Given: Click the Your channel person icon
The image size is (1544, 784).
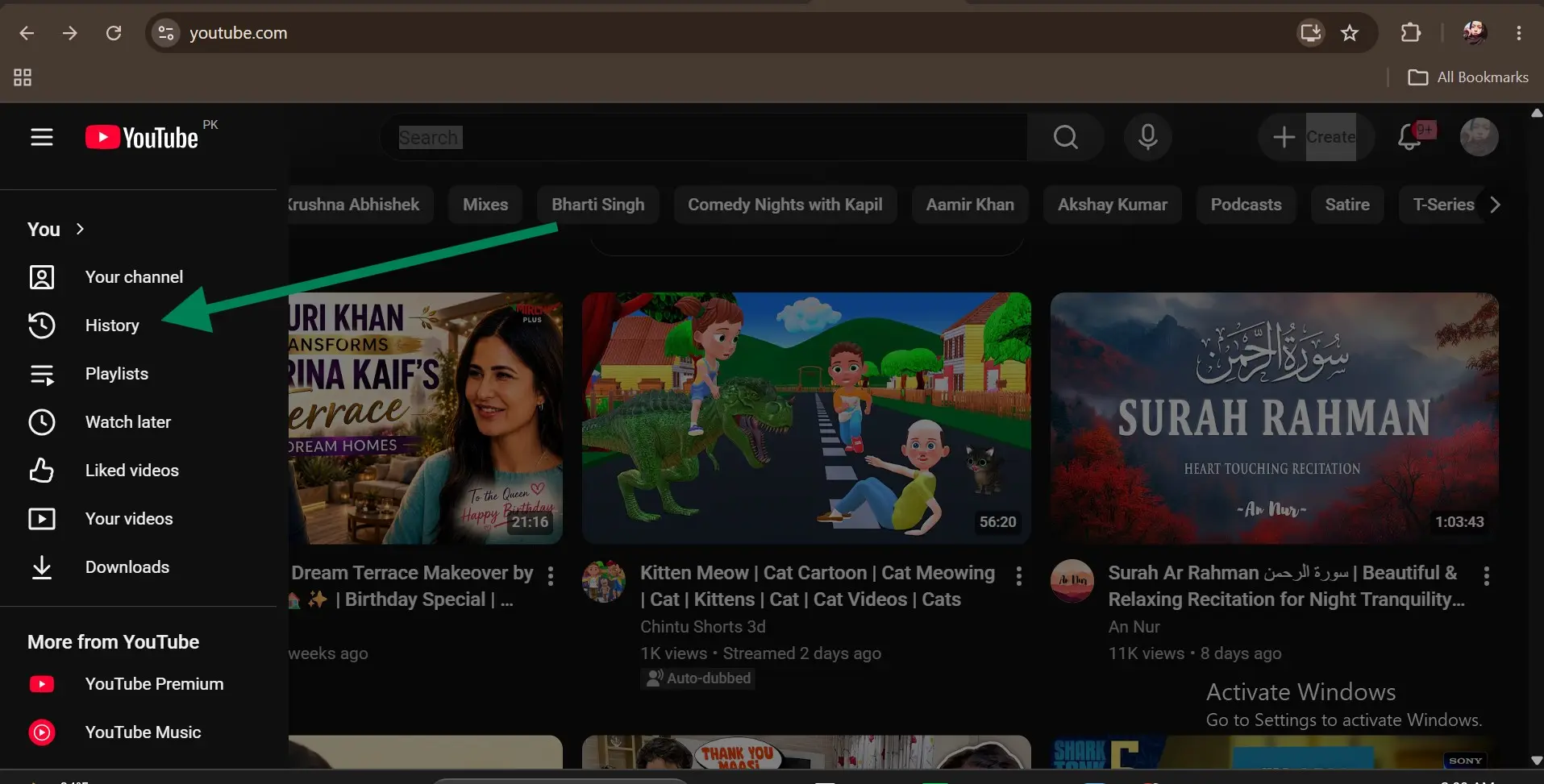Looking at the screenshot, I should tap(42, 277).
